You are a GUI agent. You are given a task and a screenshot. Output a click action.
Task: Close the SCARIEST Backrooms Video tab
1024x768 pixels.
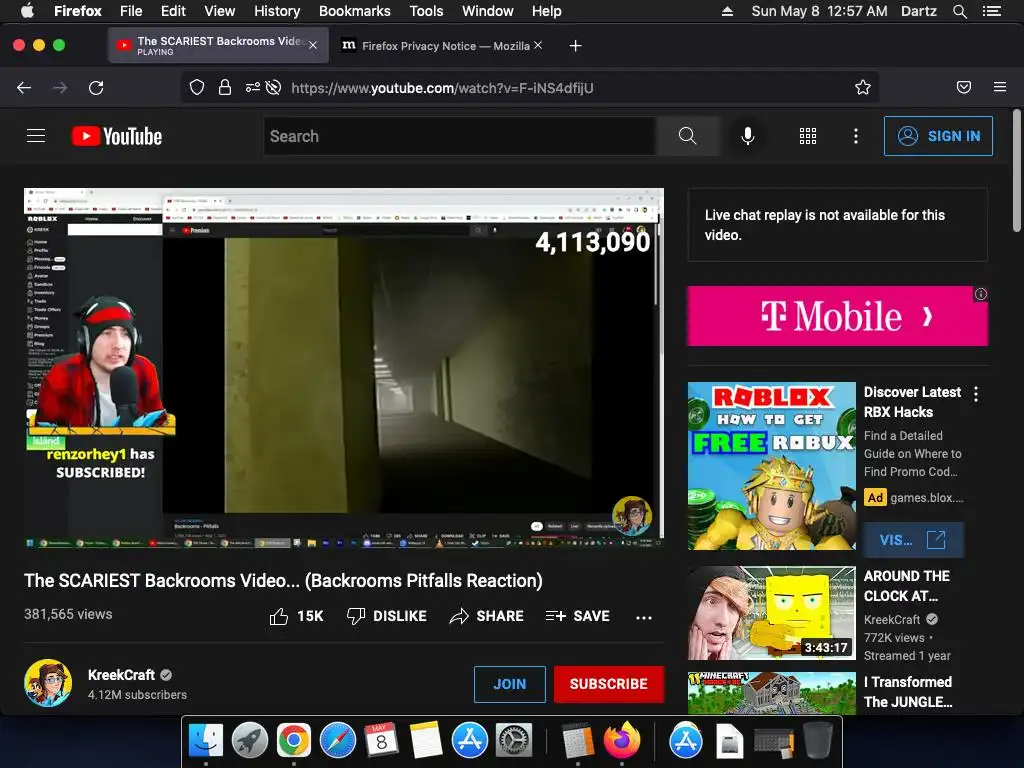(313, 45)
